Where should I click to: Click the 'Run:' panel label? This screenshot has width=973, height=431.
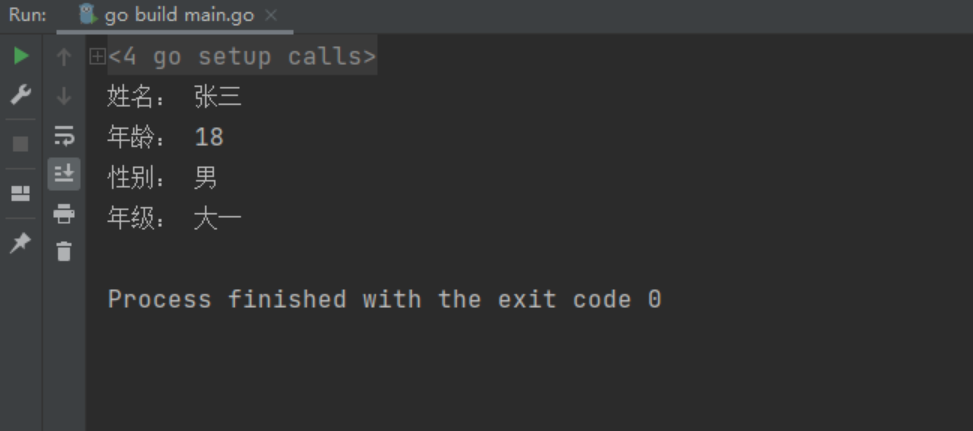coord(27,15)
